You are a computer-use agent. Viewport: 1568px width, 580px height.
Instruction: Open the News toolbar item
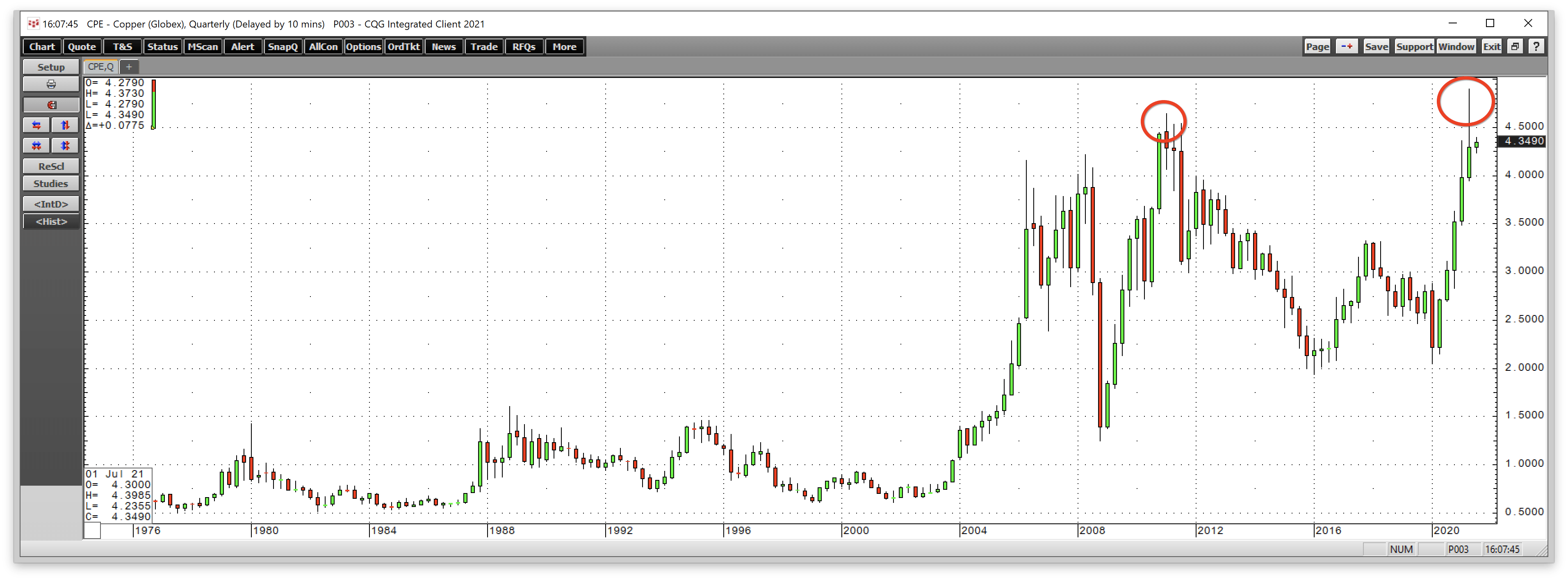[444, 46]
